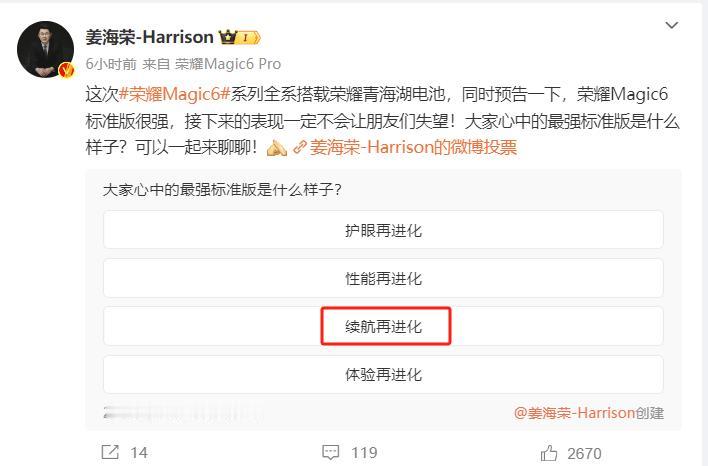Click the praying hands emoji
This screenshot has width=708, height=466.
(276, 147)
